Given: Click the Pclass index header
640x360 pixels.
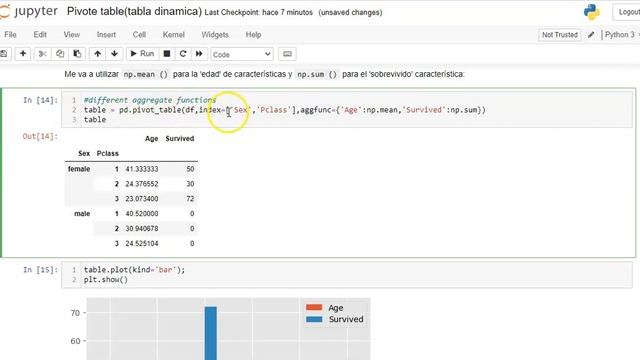Looking at the screenshot, I should tap(107, 153).
